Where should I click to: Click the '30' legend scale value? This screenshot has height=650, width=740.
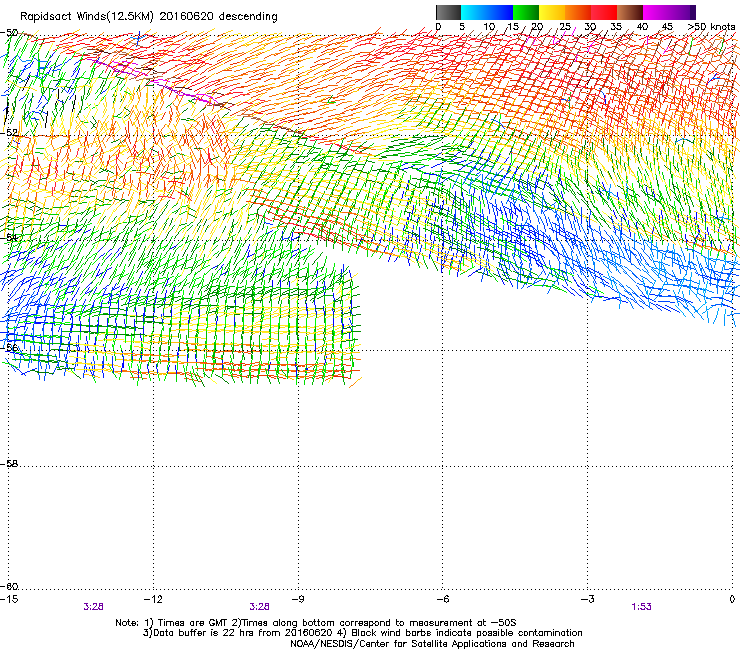click(x=590, y=27)
